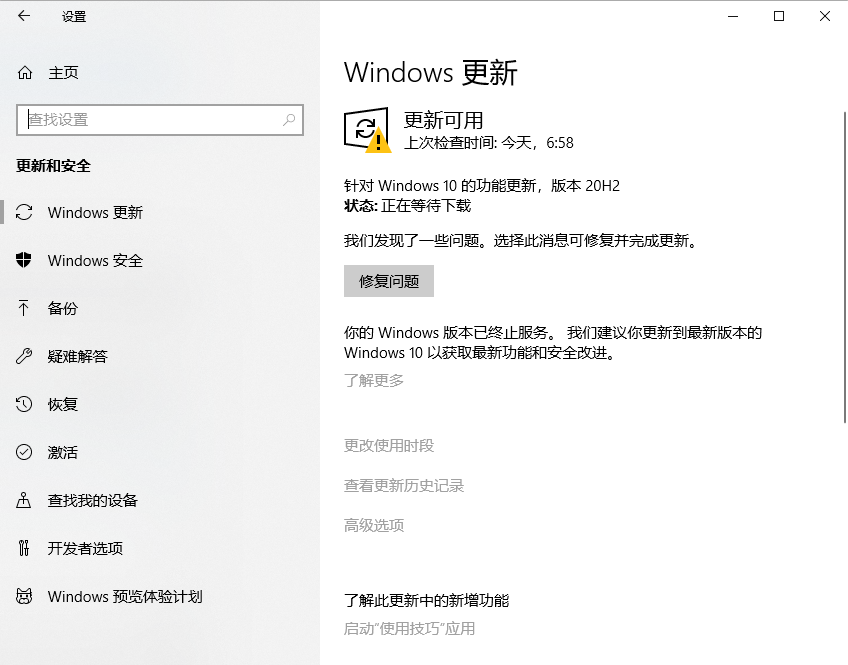The width and height of the screenshot is (848, 665).
Task: Click the 激活 checkmark circle icon
Action: click(x=24, y=452)
